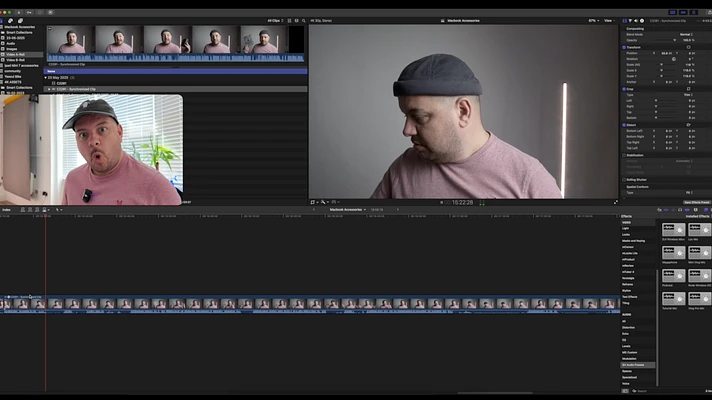This screenshot has width=712, height=400.
Task: Open the All Clips filter dropdown
Action: click(x=275, y=21)
